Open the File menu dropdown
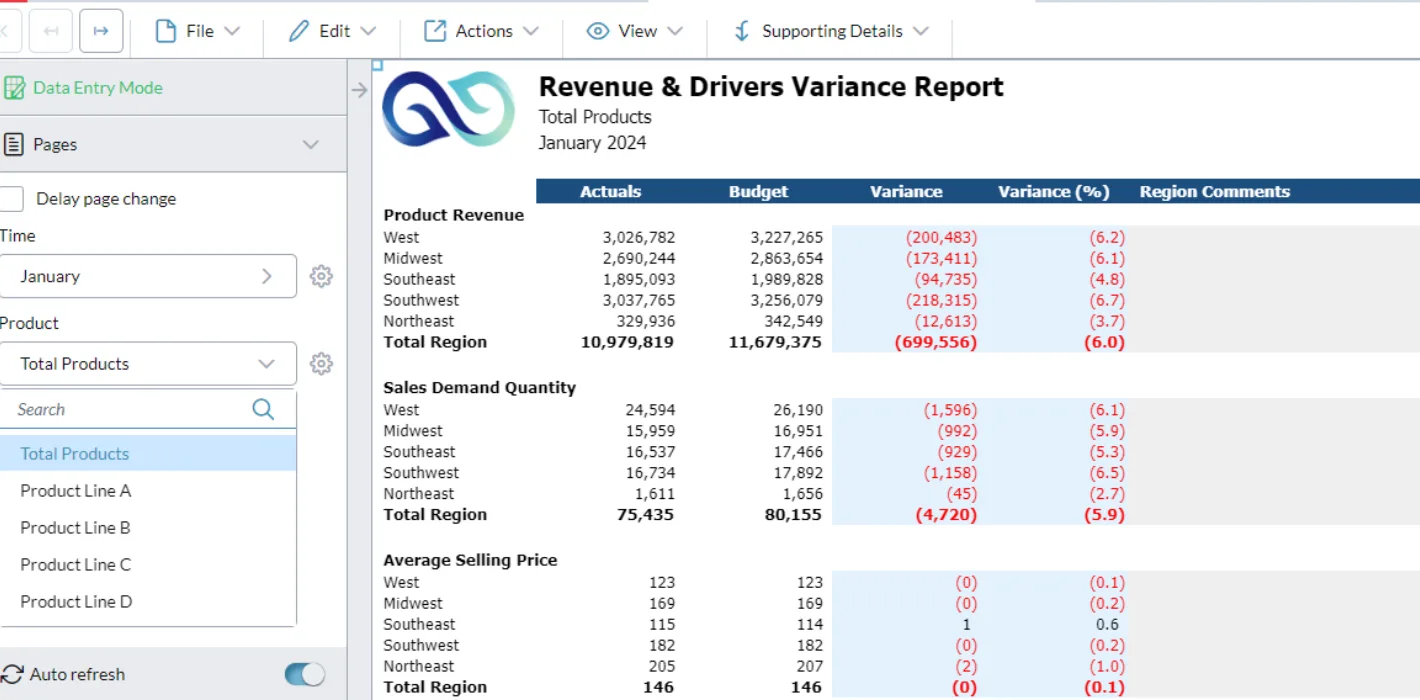 click(198, 31)
